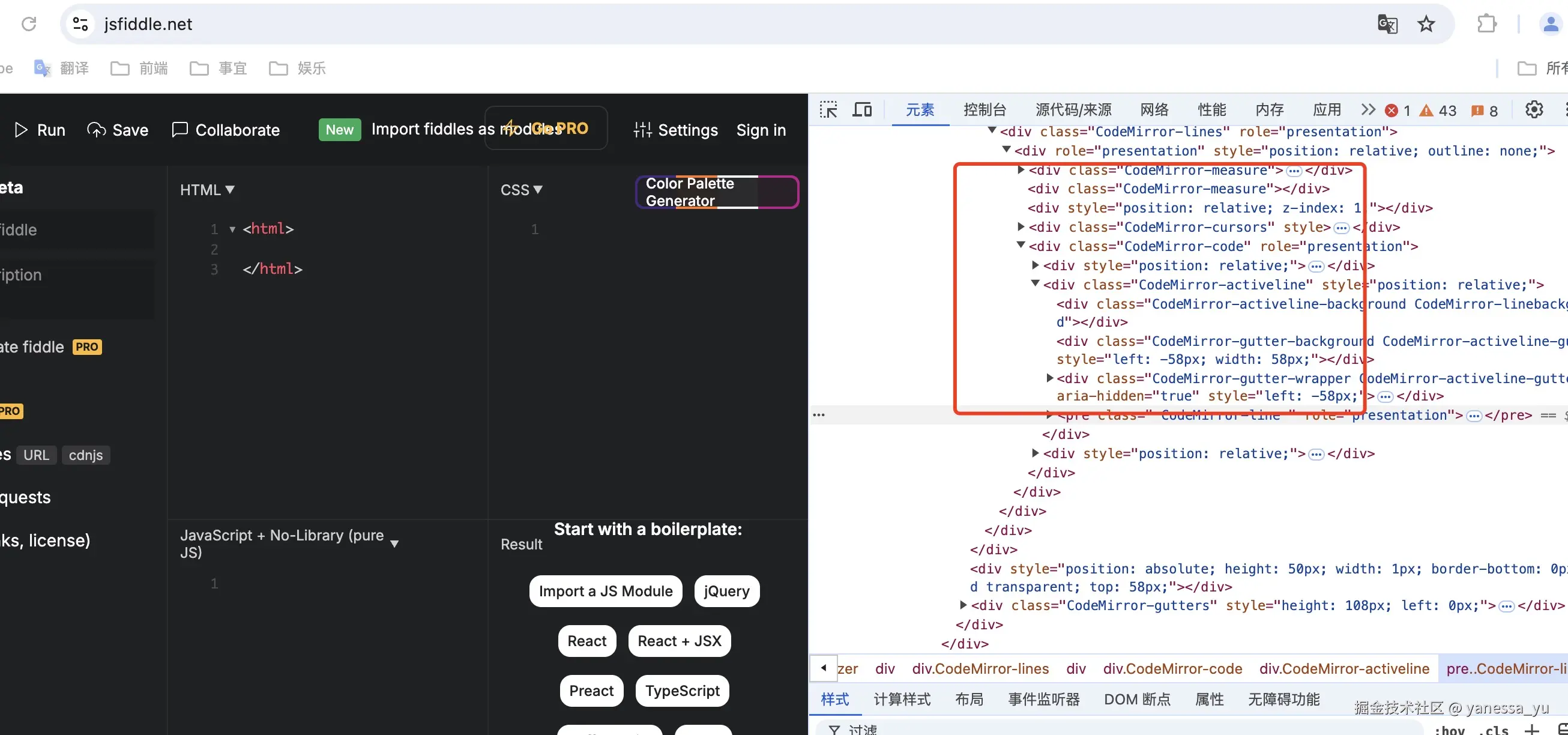Choose the jQuery boilerplate button
Image resolution: width=1568 pixels, height=735 pixels.
[726, 591]
